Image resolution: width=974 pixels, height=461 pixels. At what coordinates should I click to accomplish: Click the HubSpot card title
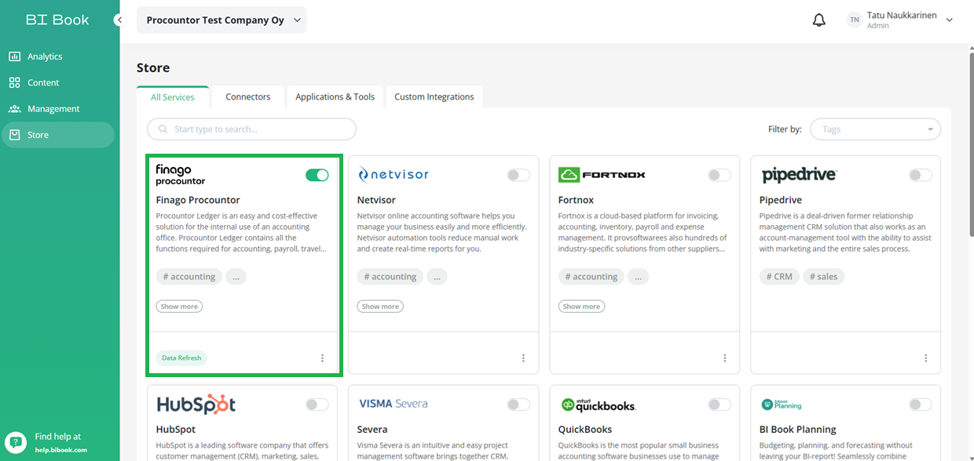coord(176,429)
